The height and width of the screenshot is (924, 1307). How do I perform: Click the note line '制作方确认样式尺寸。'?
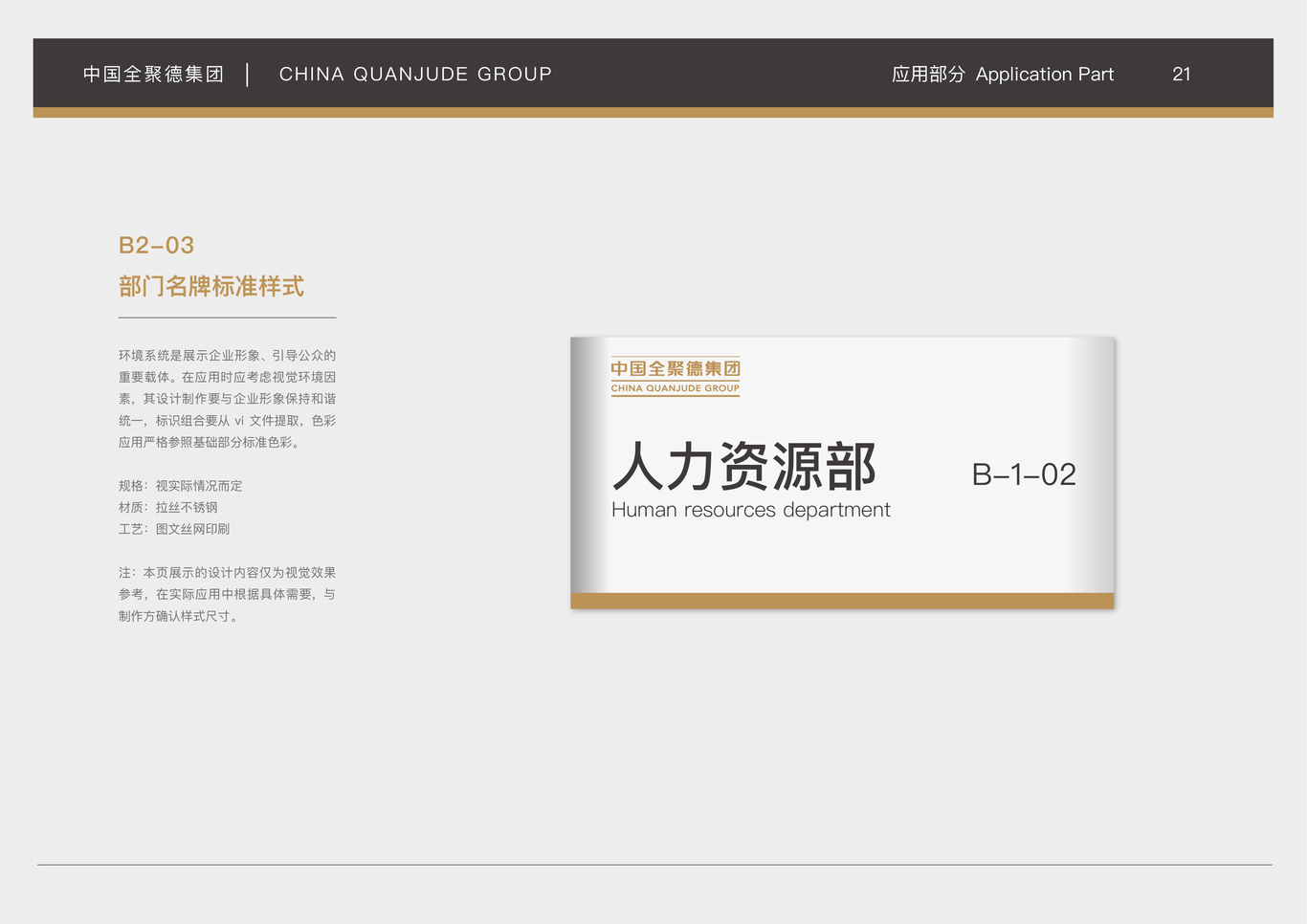click(x=181, y=617)
